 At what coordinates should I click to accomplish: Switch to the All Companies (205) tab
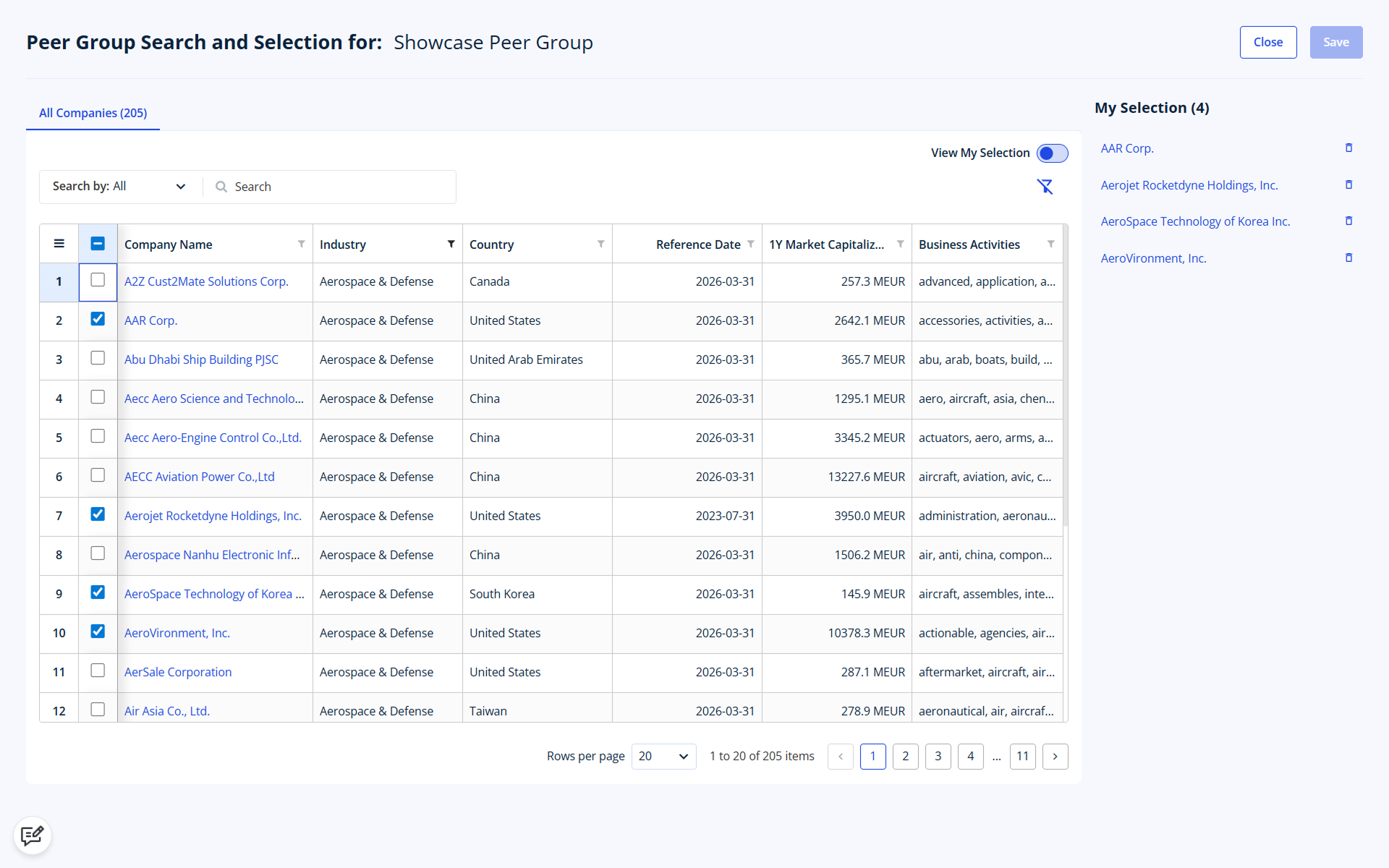(93, 113)
